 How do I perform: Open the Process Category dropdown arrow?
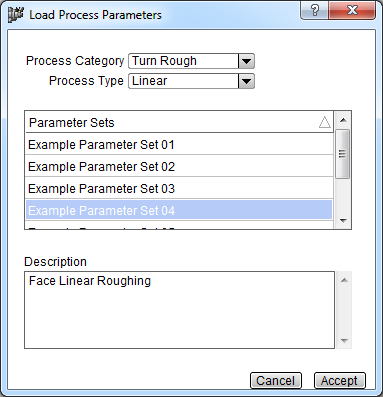point(246,61)
